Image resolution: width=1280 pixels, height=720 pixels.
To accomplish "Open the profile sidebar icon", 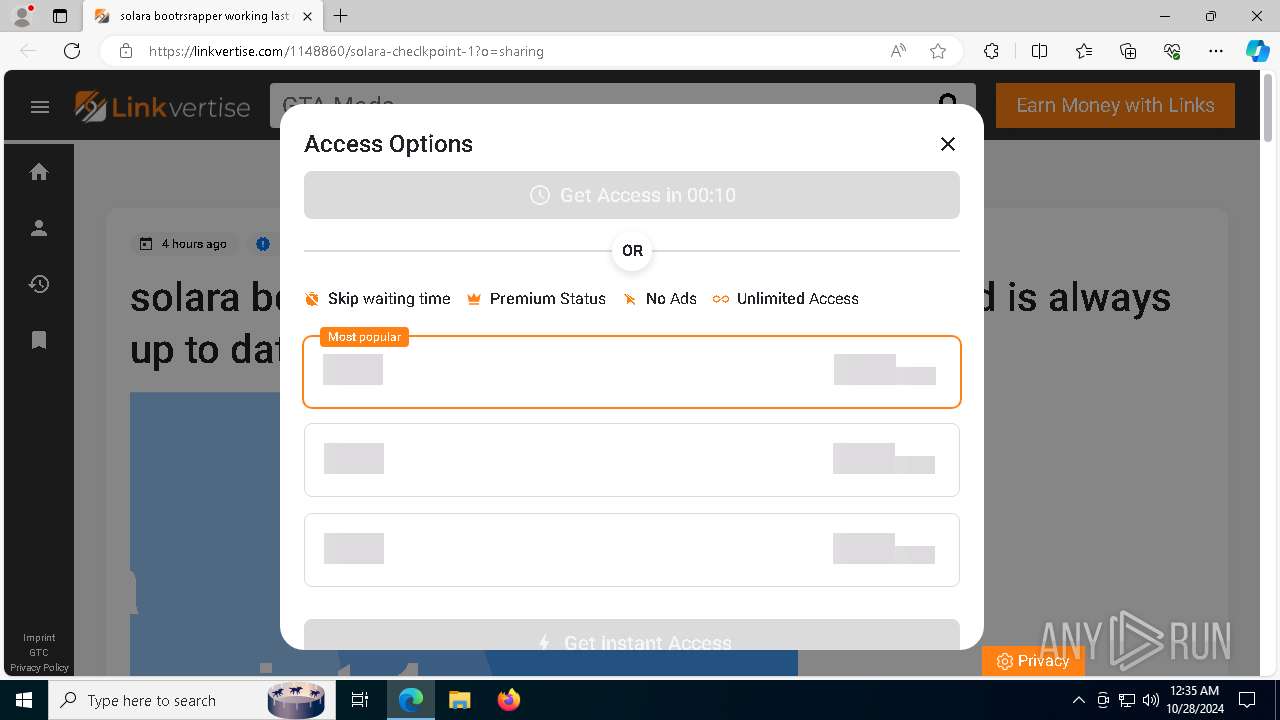I will pyautogui.click(x=39, y=228).
